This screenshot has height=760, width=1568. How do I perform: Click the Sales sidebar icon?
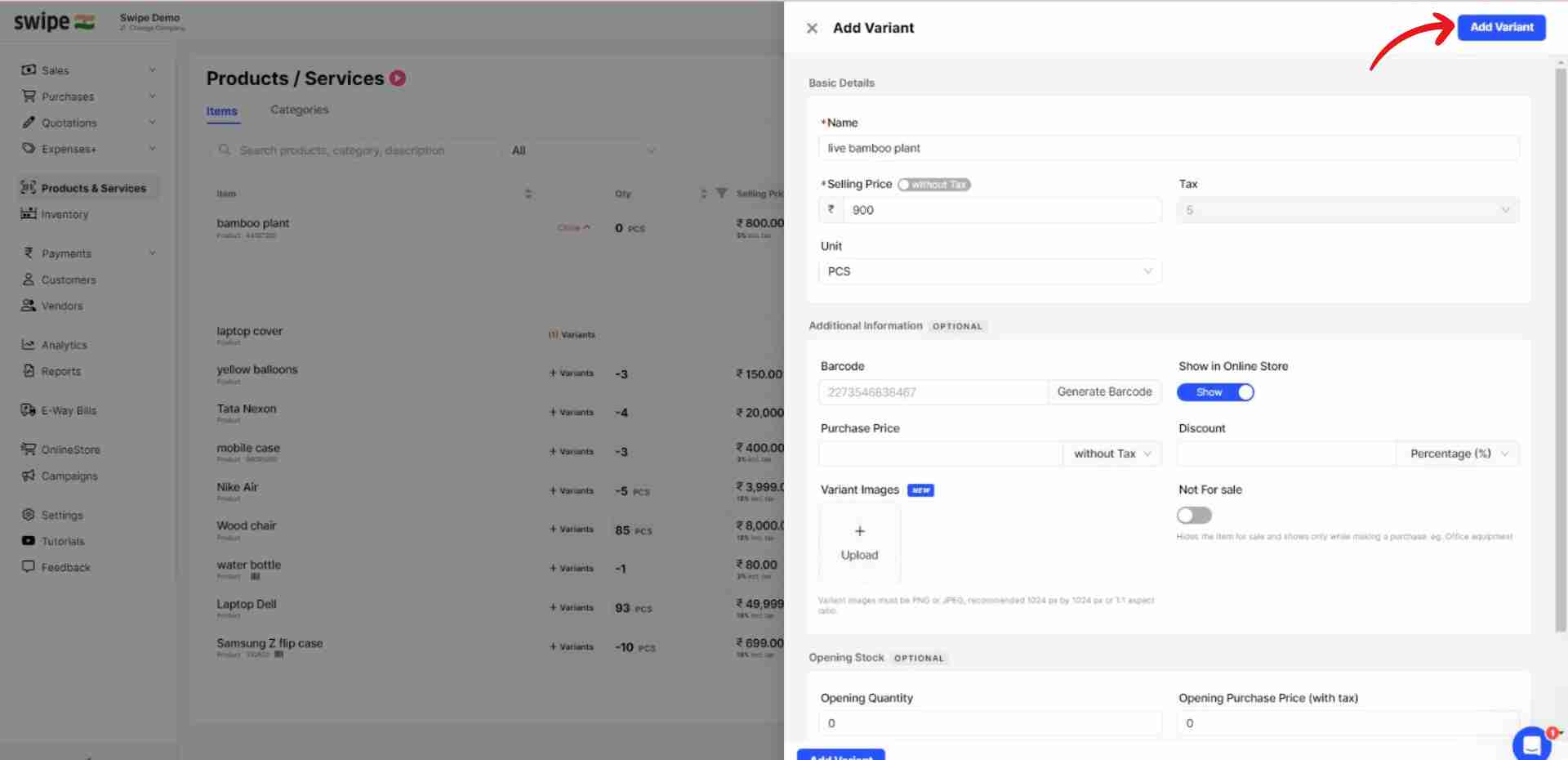click(x=29, y=70)
